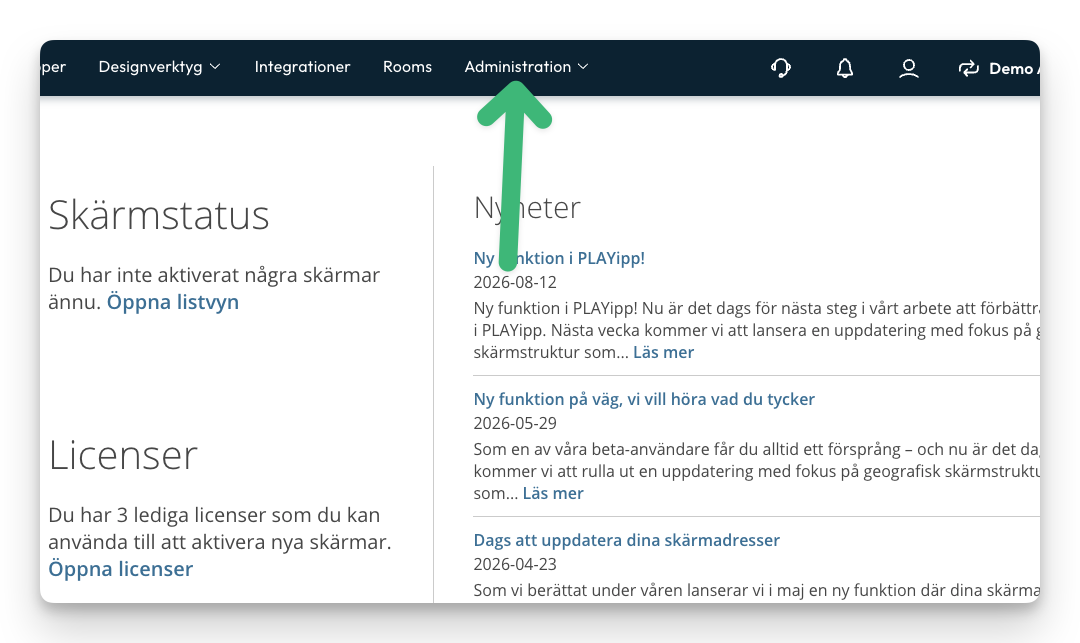Open the support headset icon
The image size is (1080, 643).
tap(780, 67)
